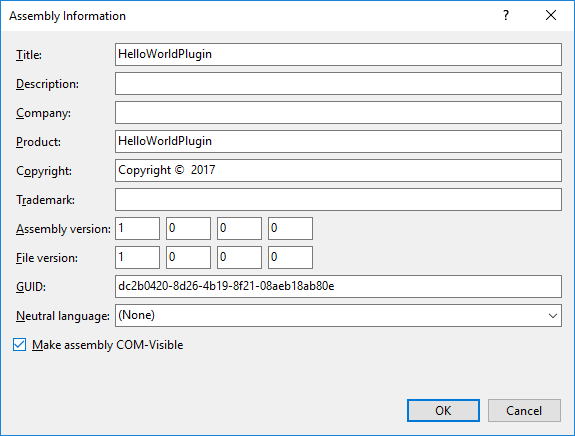Click the Cancel button

pos(524,410)
